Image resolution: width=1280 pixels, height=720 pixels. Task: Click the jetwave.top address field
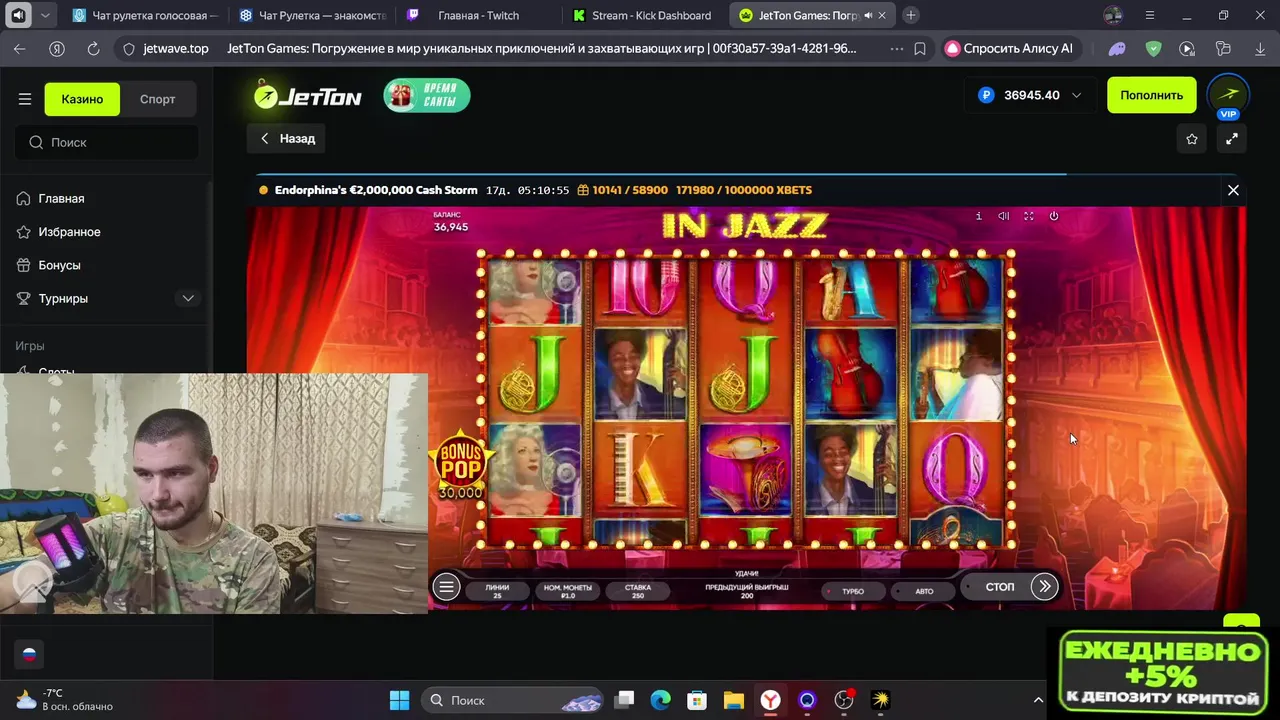176,48
